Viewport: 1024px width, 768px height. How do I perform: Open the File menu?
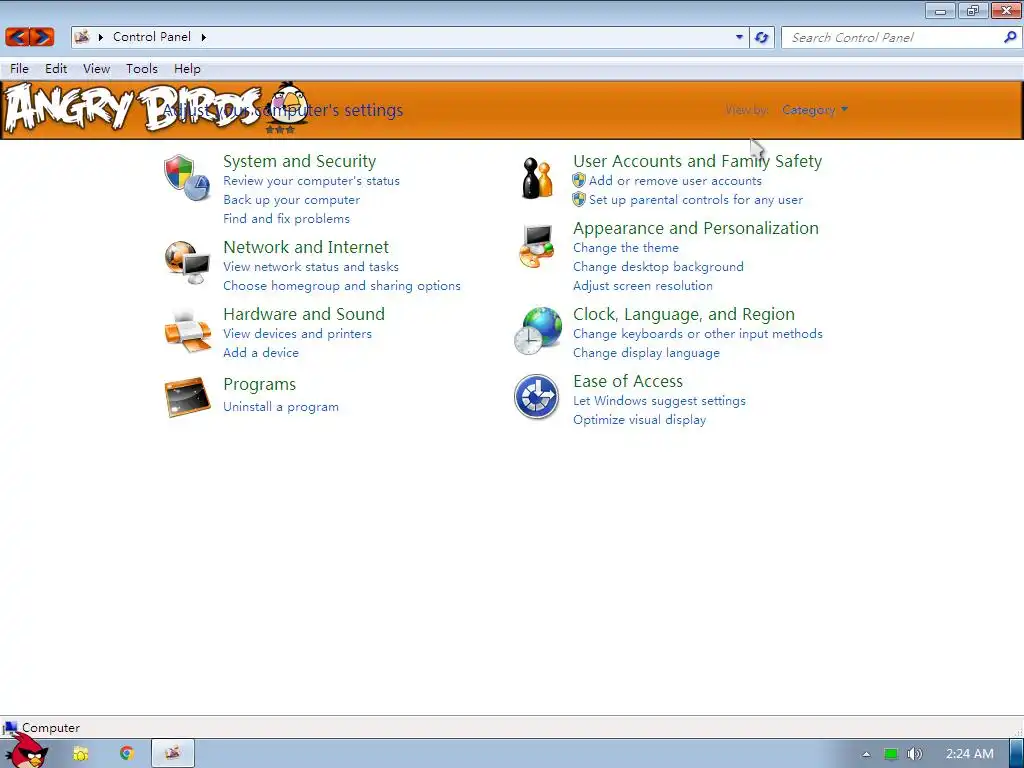point(19,69)
